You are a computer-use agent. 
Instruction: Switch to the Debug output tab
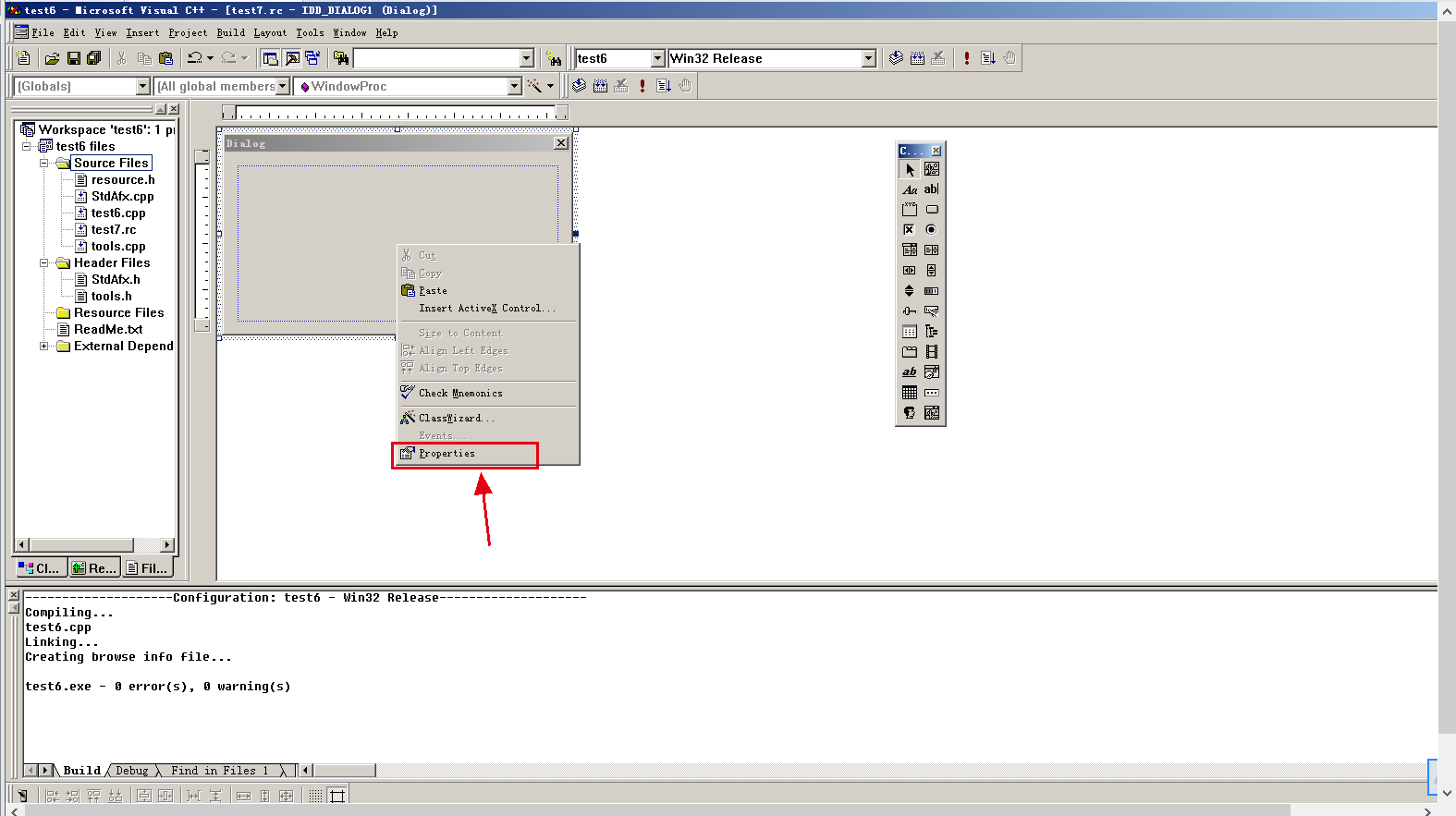(x=132, y=771)
